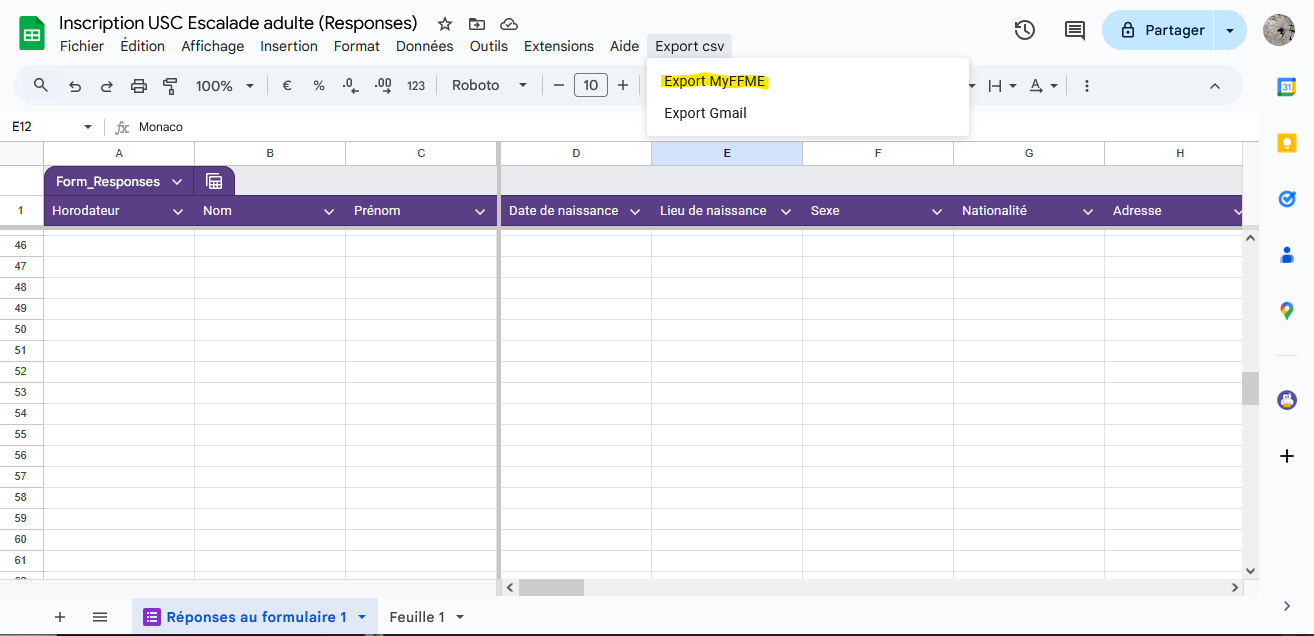Open Google Calendar in side panel
The height and width of the screenshot is (636, 1314).
pyautogui.click(x=1287, y=87)
